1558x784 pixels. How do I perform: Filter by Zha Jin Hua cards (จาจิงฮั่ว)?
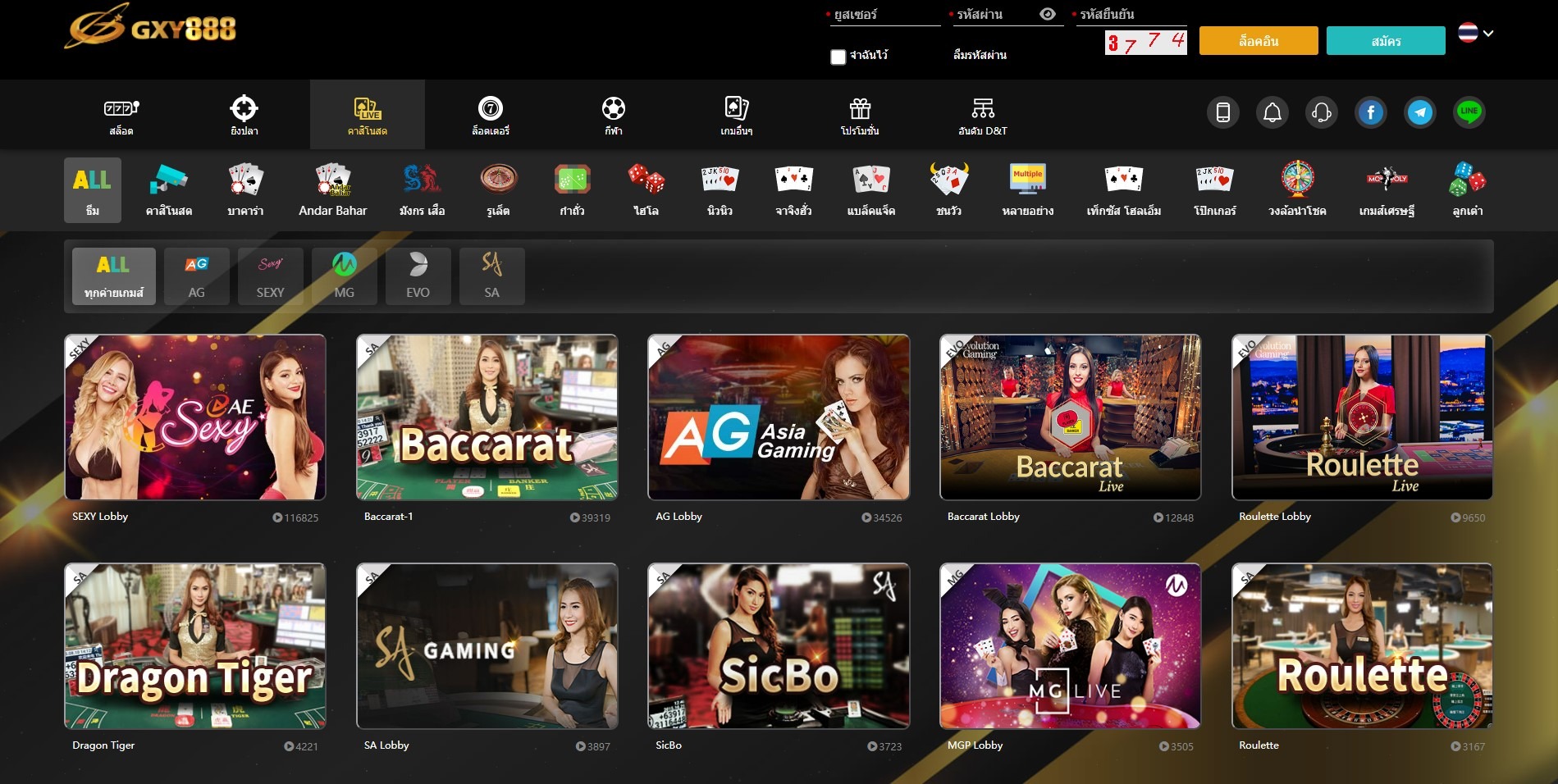click(794, 190)
